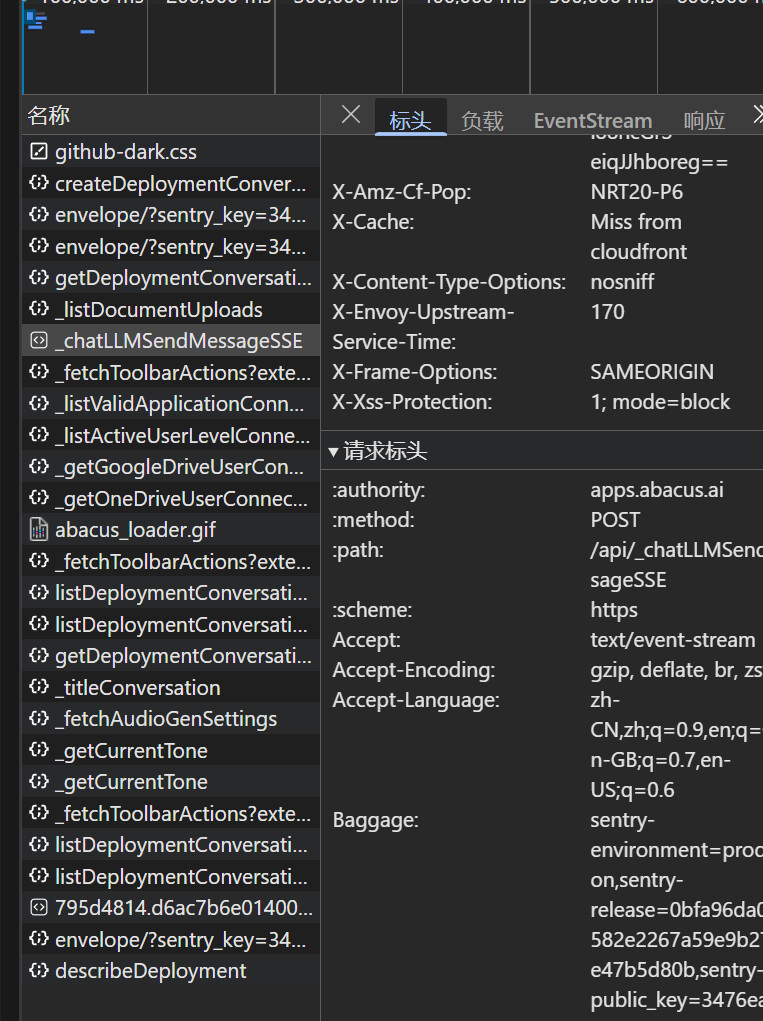Click the fetch icon beside describeDeployment

pos(39,971)
